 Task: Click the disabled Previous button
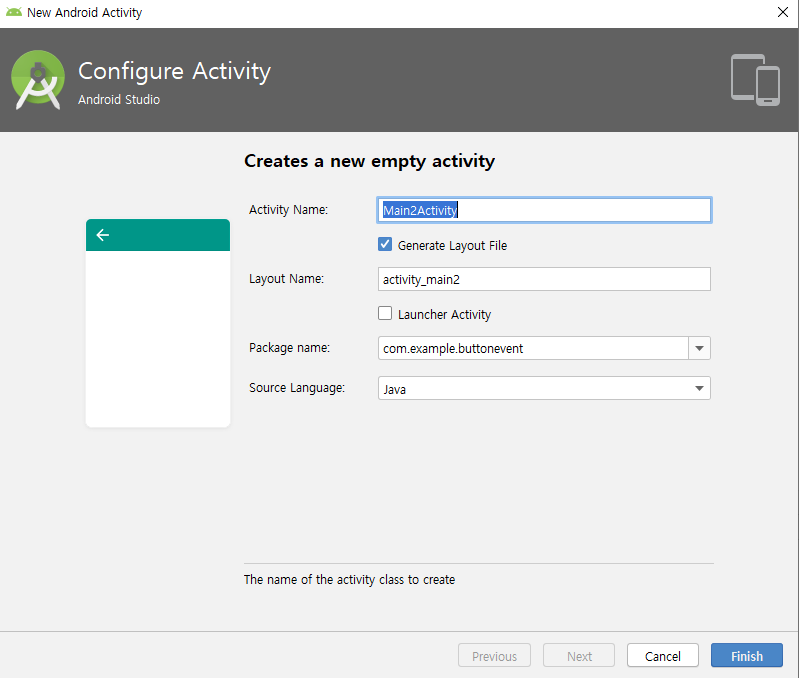pos(494,656)
